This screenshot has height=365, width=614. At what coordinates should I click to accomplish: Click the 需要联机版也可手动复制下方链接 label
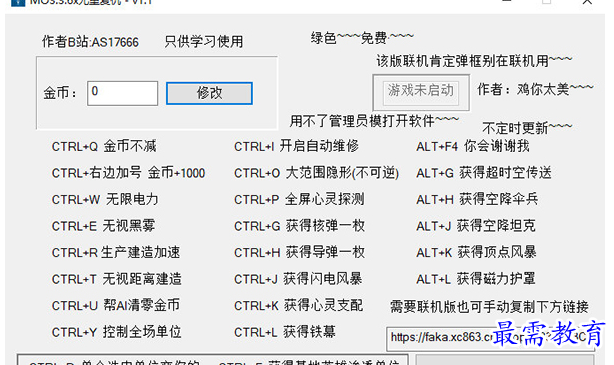coord(489,307)
